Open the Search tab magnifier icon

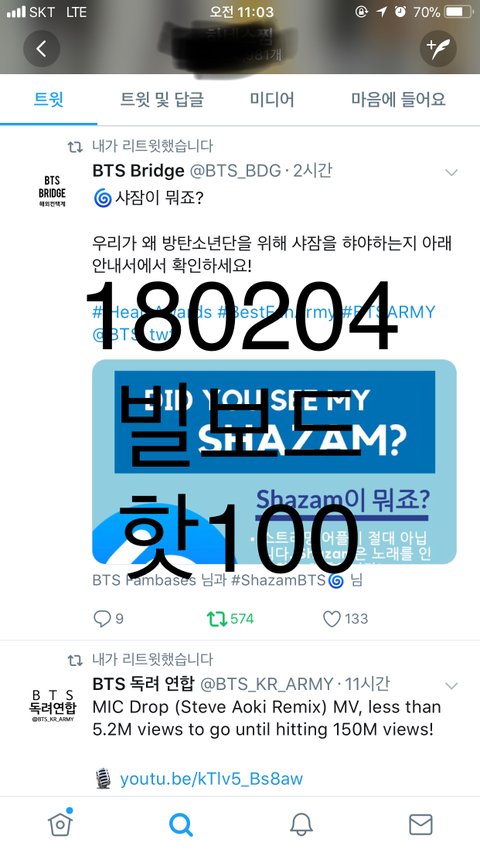coord(181,825)
